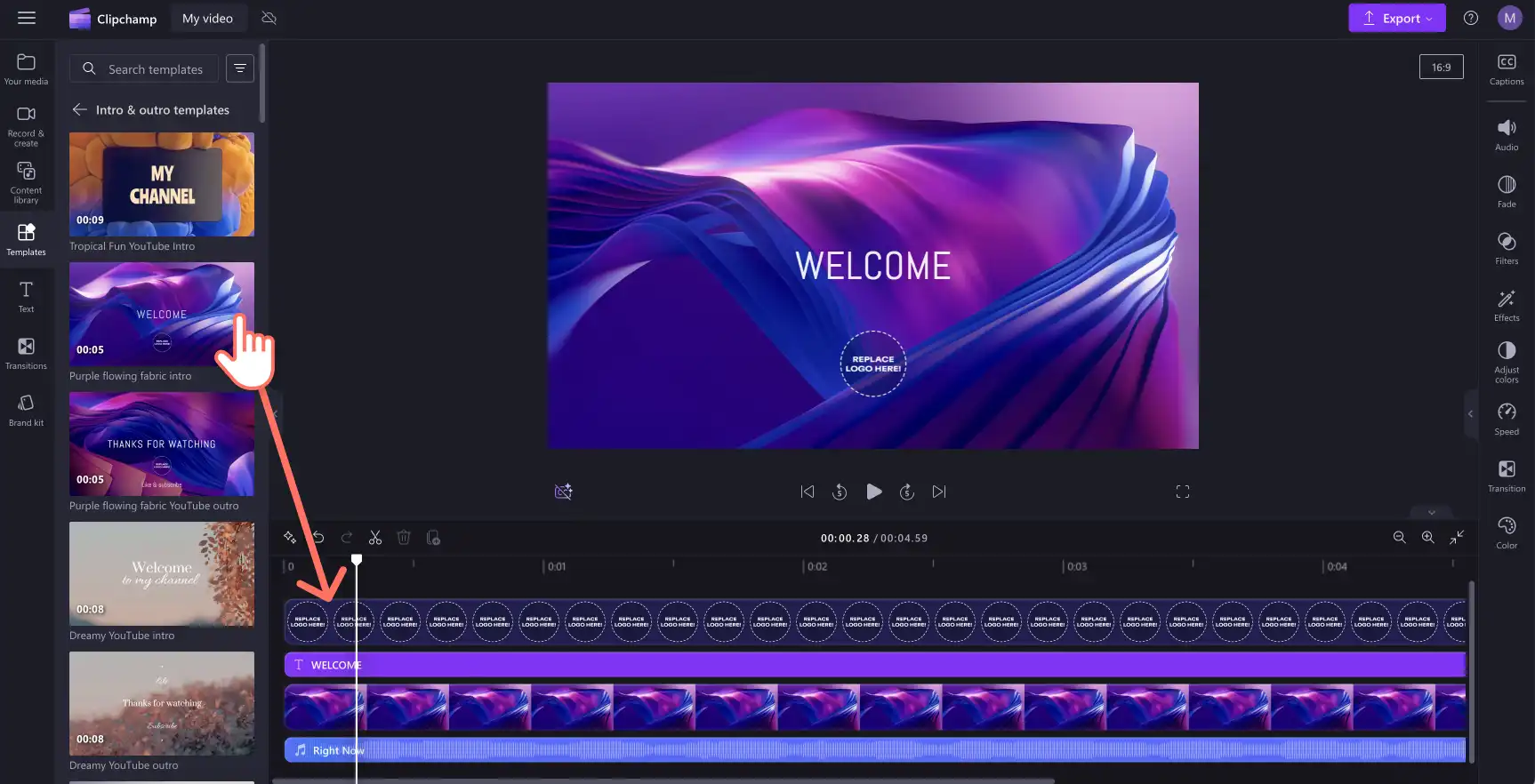The width and height of the screenshot is (1535, 784).
Task: Rename the My video title
Action: (207, 19)
